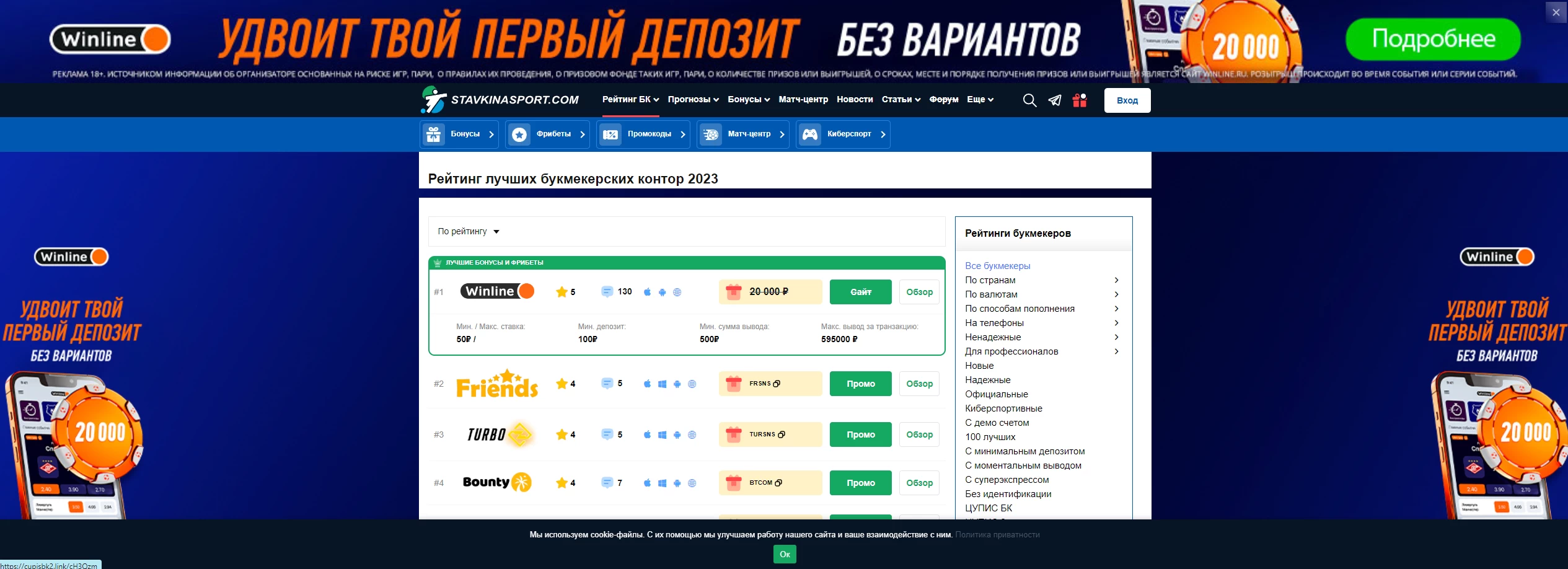Viewport: 1568px width, 569px height.
Task: Expand the Еще menu
Action: 980,99
